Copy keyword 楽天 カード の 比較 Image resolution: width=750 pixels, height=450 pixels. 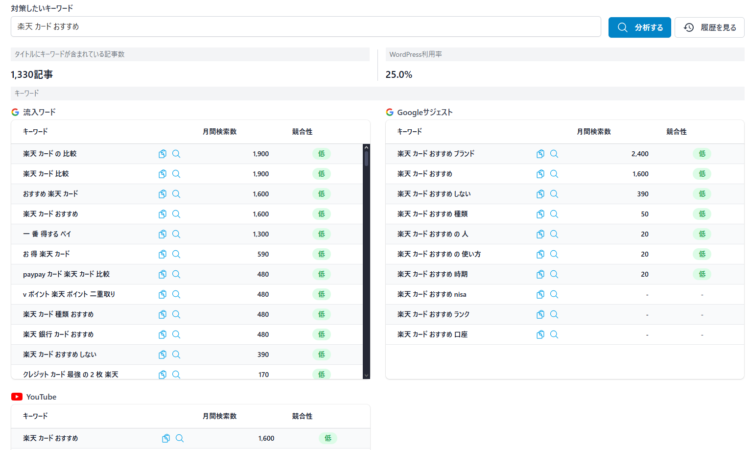[163, 154]
